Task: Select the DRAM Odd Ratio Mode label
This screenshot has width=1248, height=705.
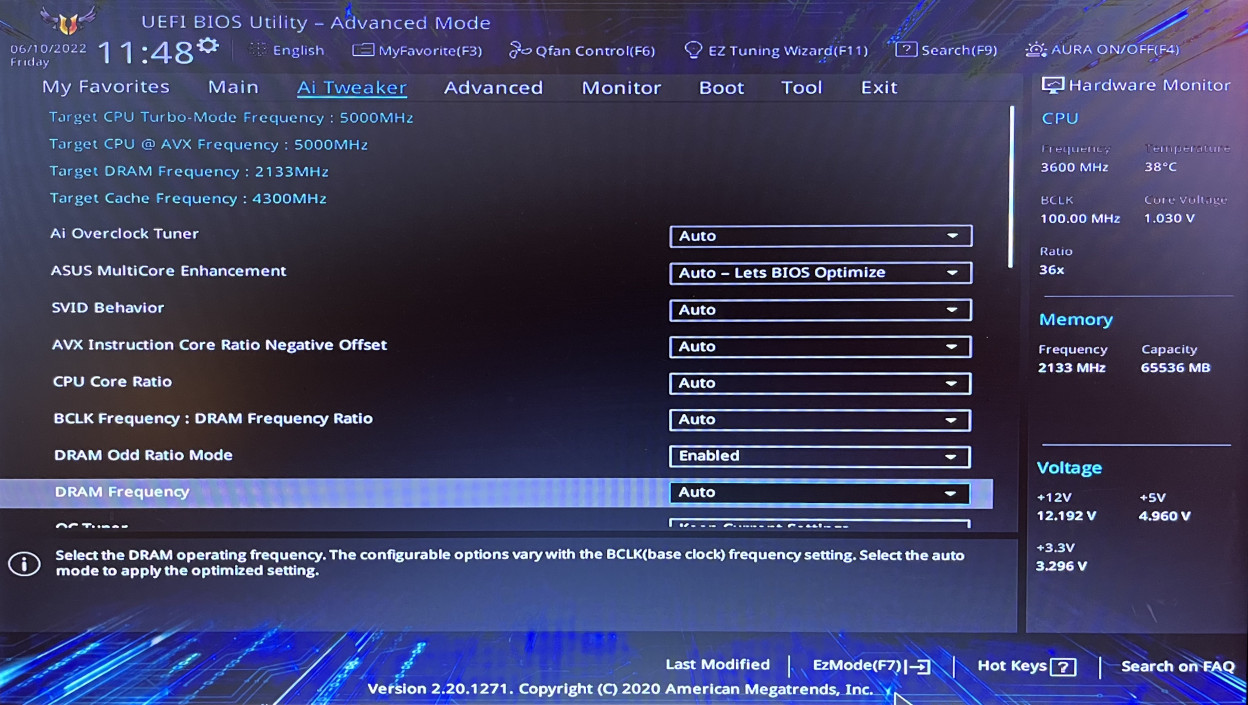Action: [x=143, y=455]
